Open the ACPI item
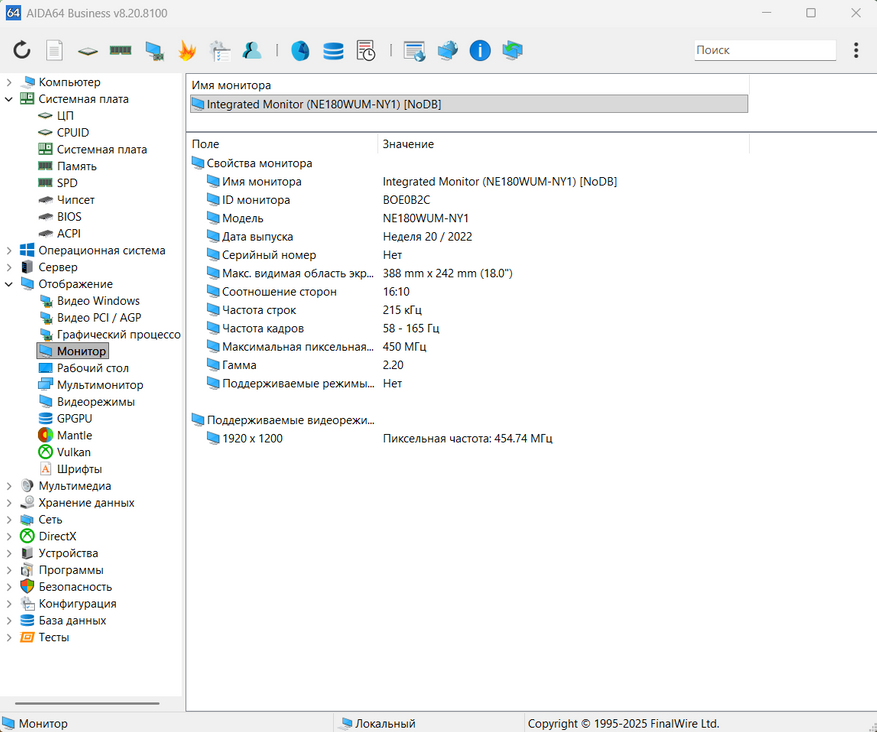 point(69,233)
